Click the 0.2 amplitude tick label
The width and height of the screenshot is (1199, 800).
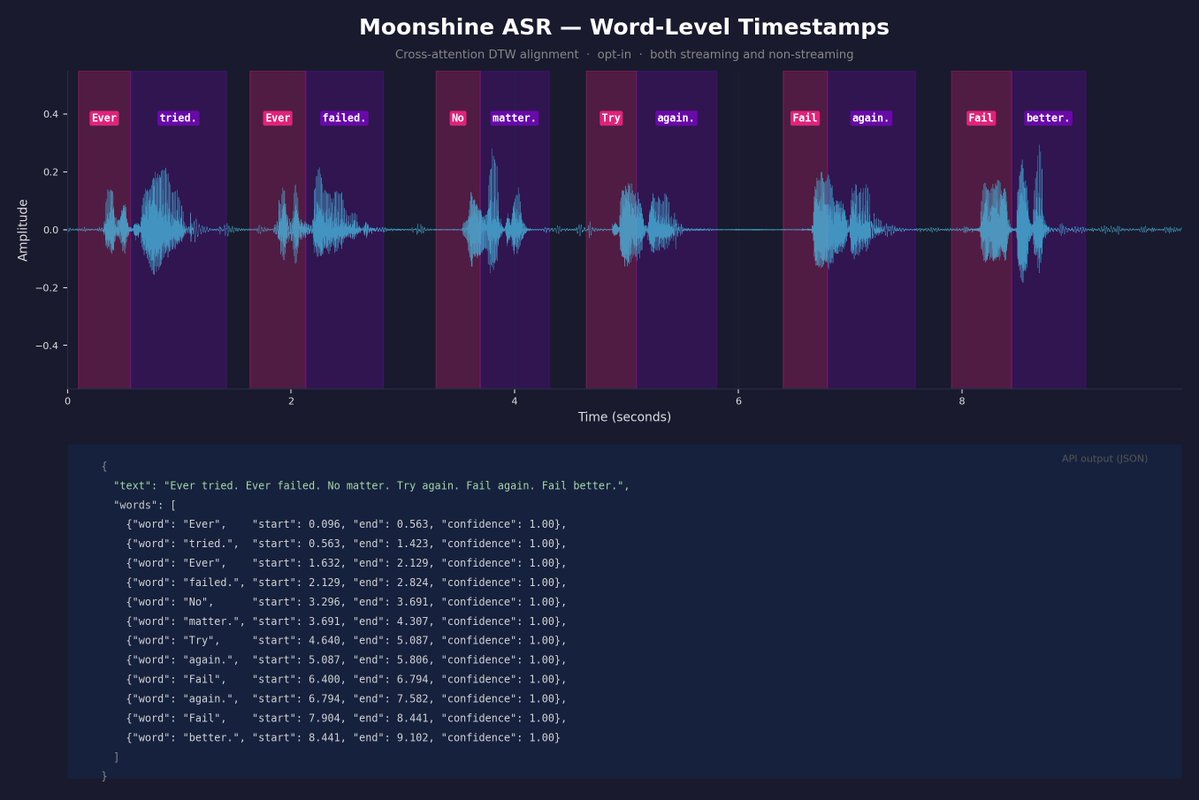(50, 172)
